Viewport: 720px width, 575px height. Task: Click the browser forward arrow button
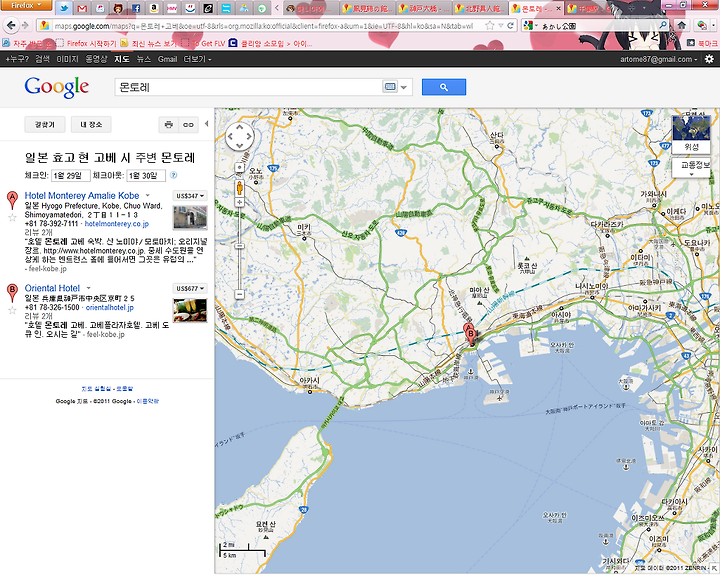25,25
